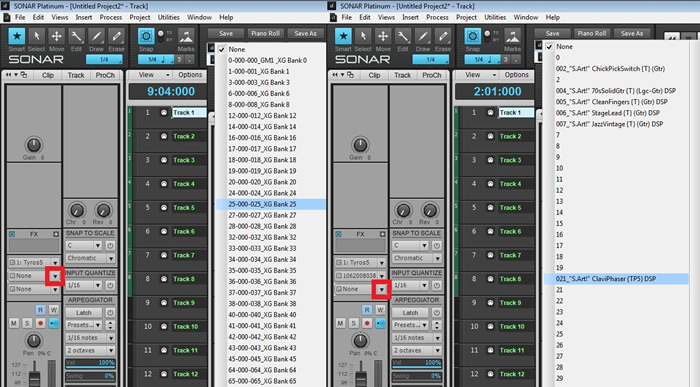
Task: Click the Piano Roll button in right window
Action: [x=592, y=33]
